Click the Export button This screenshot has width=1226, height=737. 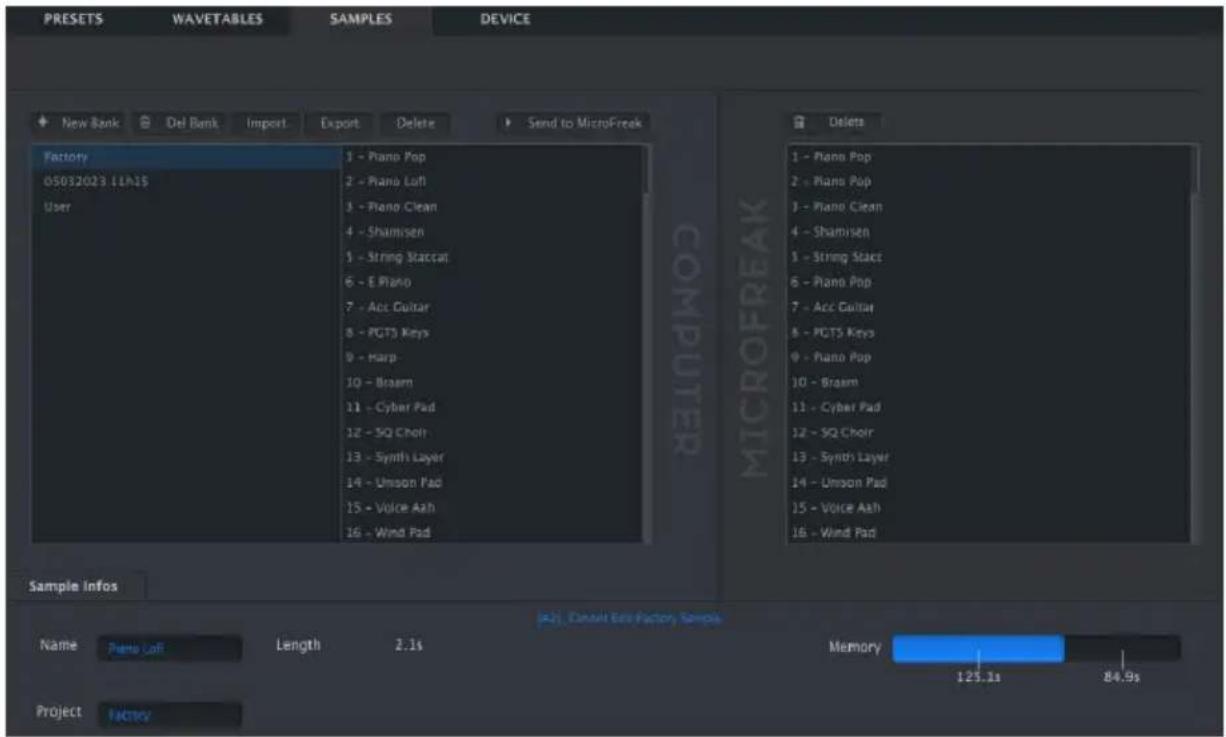pyautogui.click(x=338, y=123)
